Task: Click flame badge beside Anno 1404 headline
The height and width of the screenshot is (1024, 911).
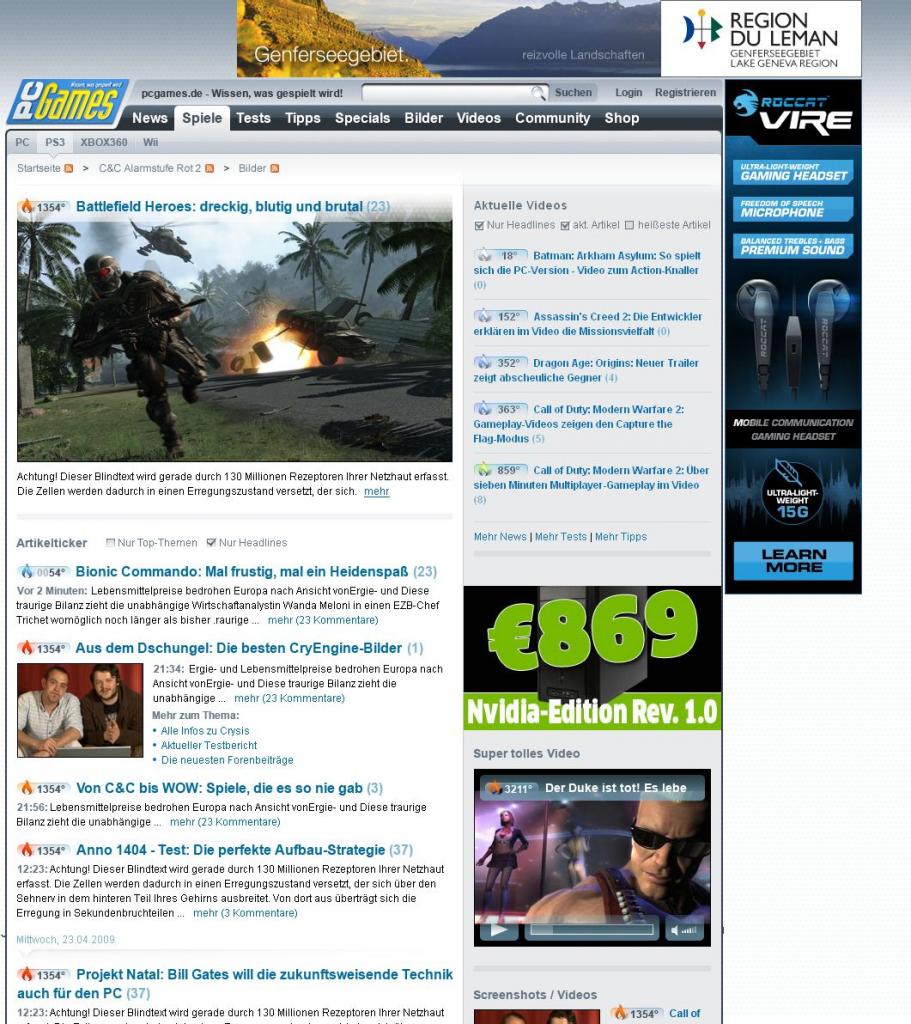Action: pos(43,850)
